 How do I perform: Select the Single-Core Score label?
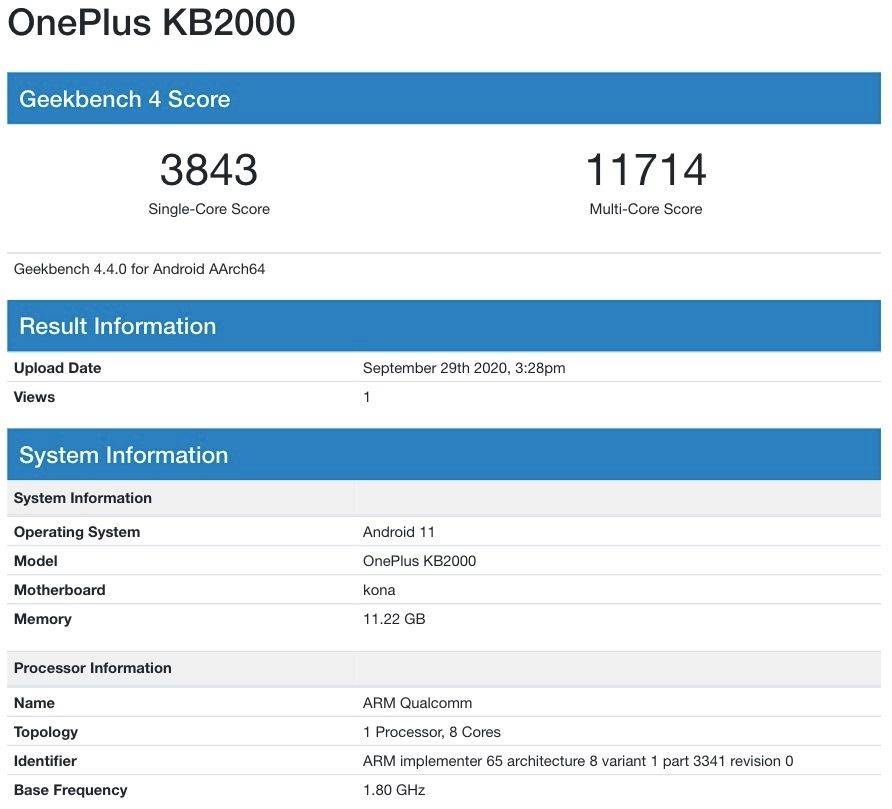[x=209, y=208]
